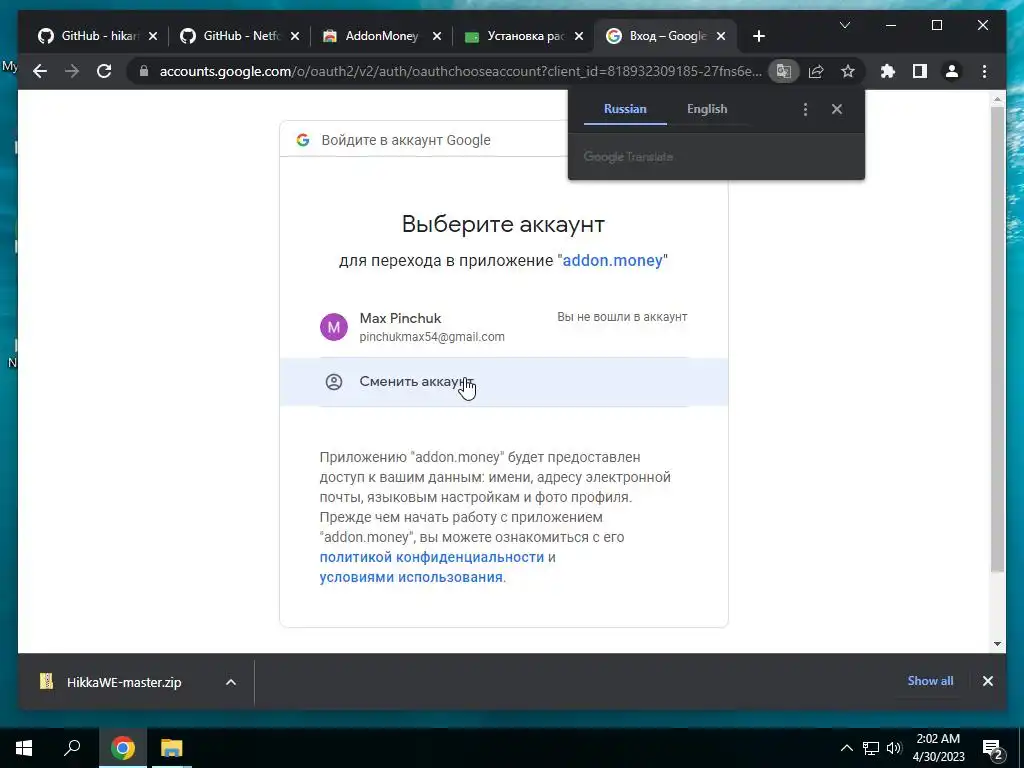Image resolution: width=1024 pixels, height=768 pixels.
Task: Close the GitHub - Netfc tab
Action: coord(295,36)
